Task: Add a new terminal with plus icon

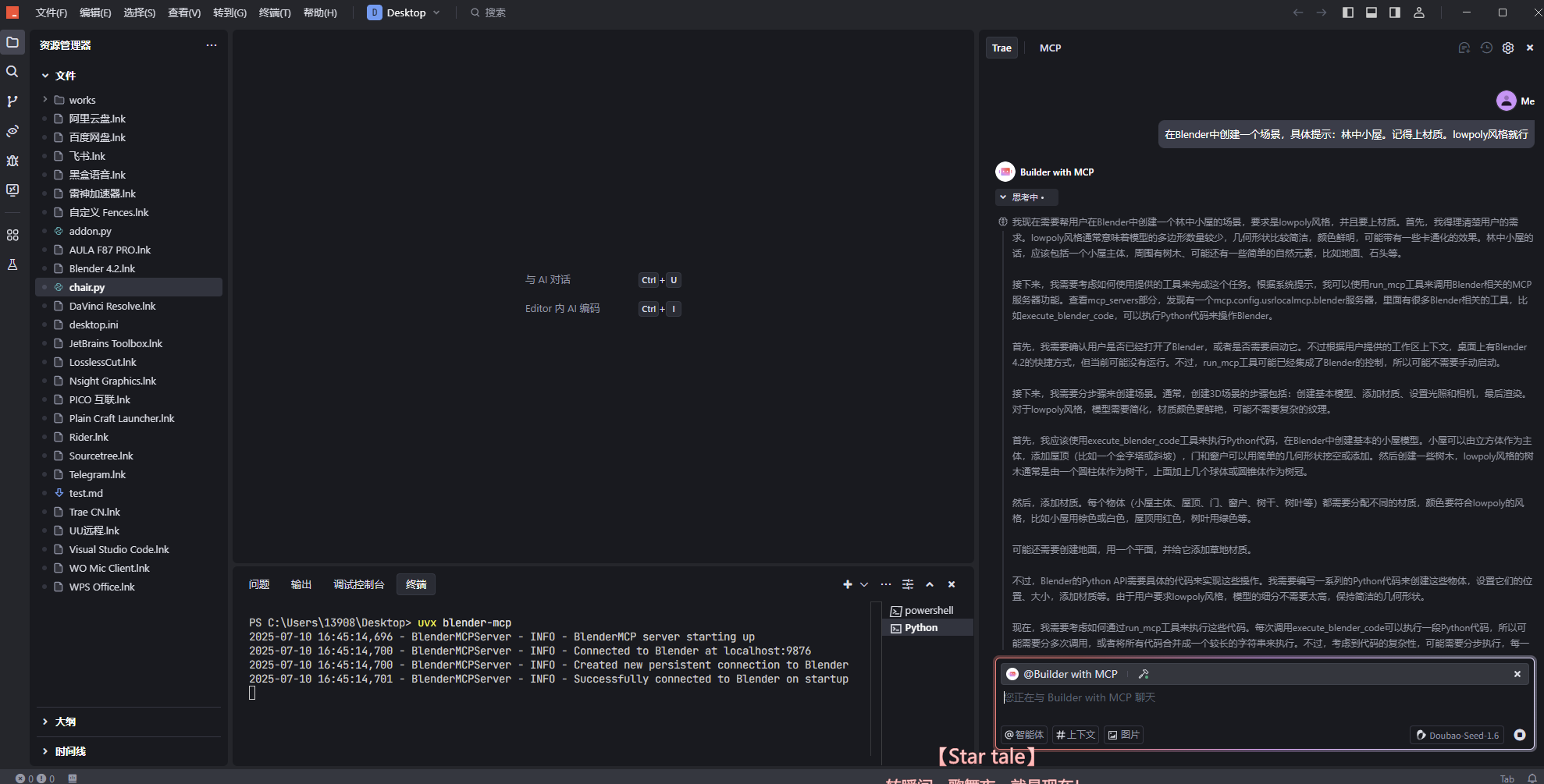Action: (847, 584)
